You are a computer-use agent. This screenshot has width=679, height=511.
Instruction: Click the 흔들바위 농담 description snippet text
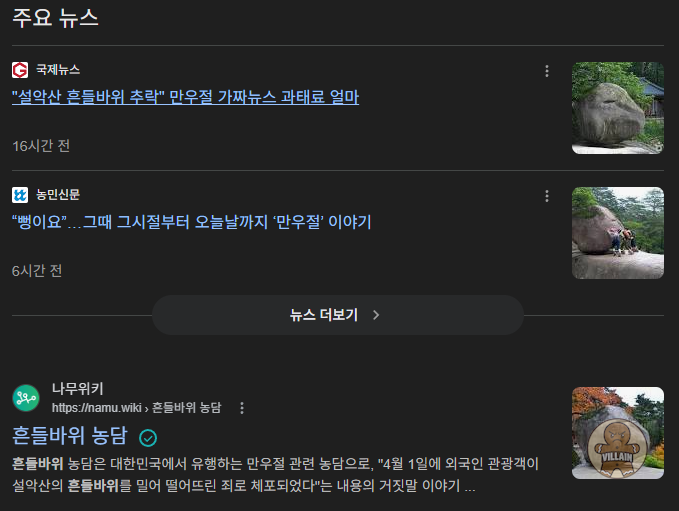click(x=275, y=475)
